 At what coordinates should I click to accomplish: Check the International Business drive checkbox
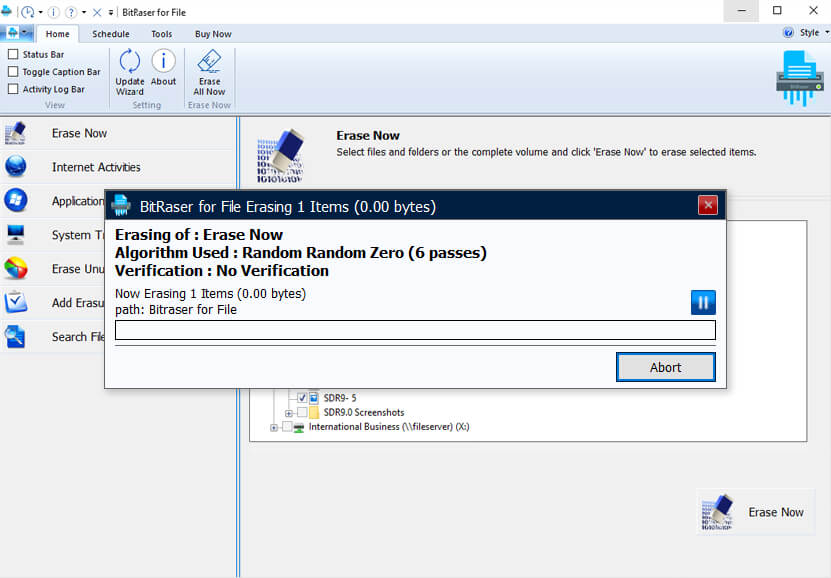coord(287,427)
